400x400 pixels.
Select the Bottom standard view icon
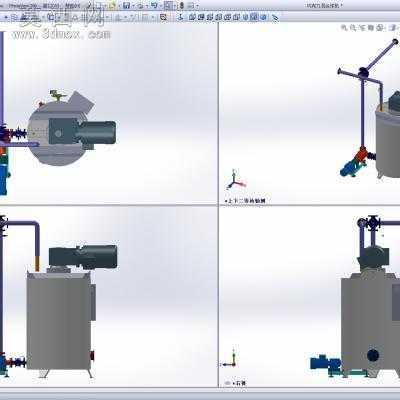point(236,17)
